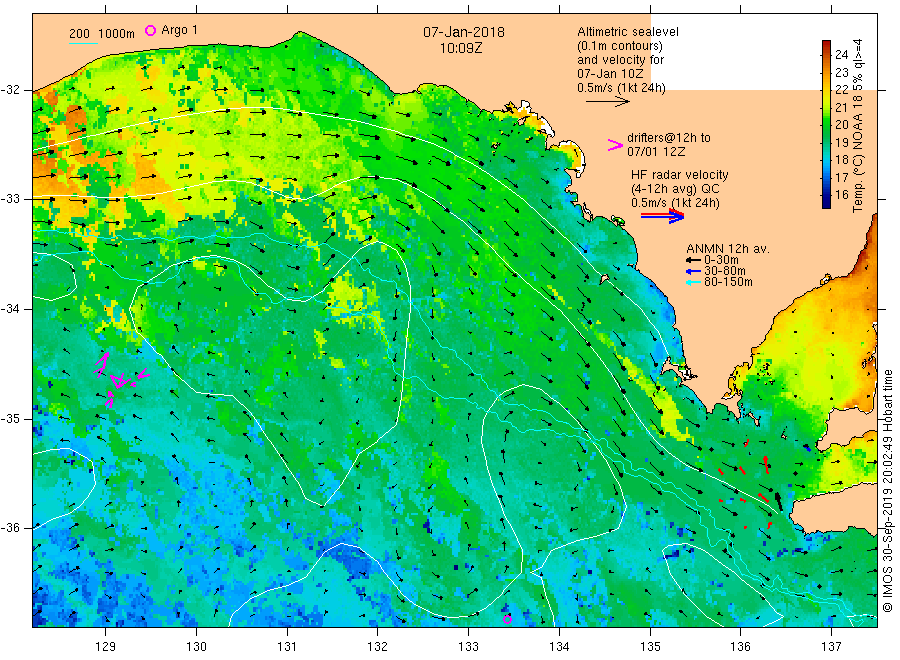
Task: Click the 'Argo 1' legend label
Action: click(x=180, y=30)
